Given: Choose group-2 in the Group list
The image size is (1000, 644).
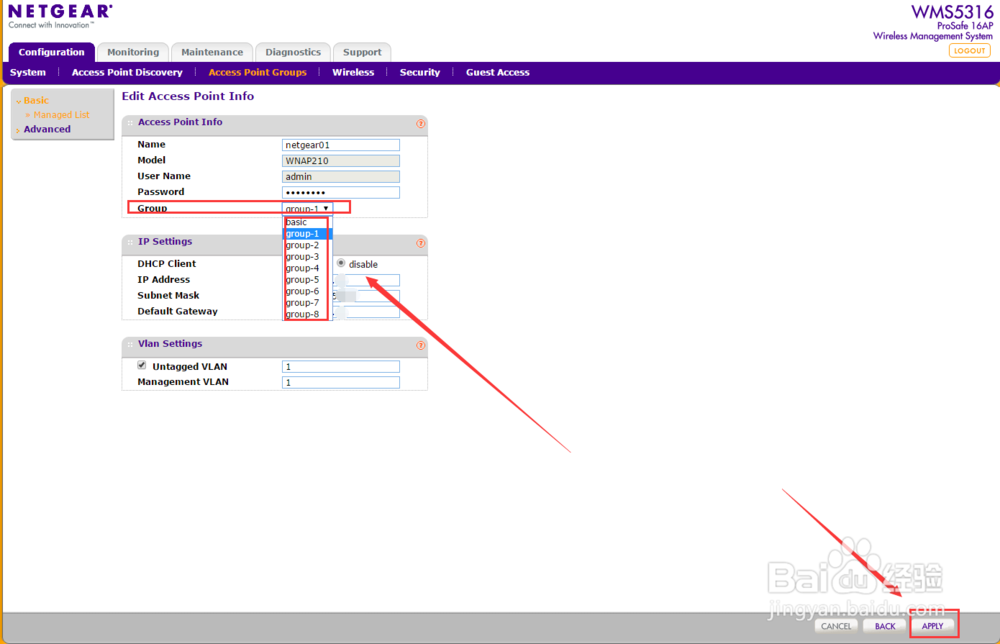Looking at the screenshot, I should point(306,245).
